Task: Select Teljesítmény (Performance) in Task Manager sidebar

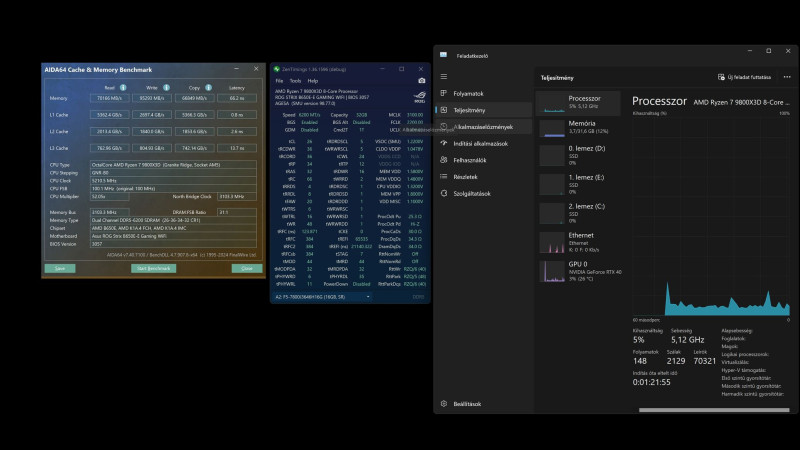Action: pos(484,110)
